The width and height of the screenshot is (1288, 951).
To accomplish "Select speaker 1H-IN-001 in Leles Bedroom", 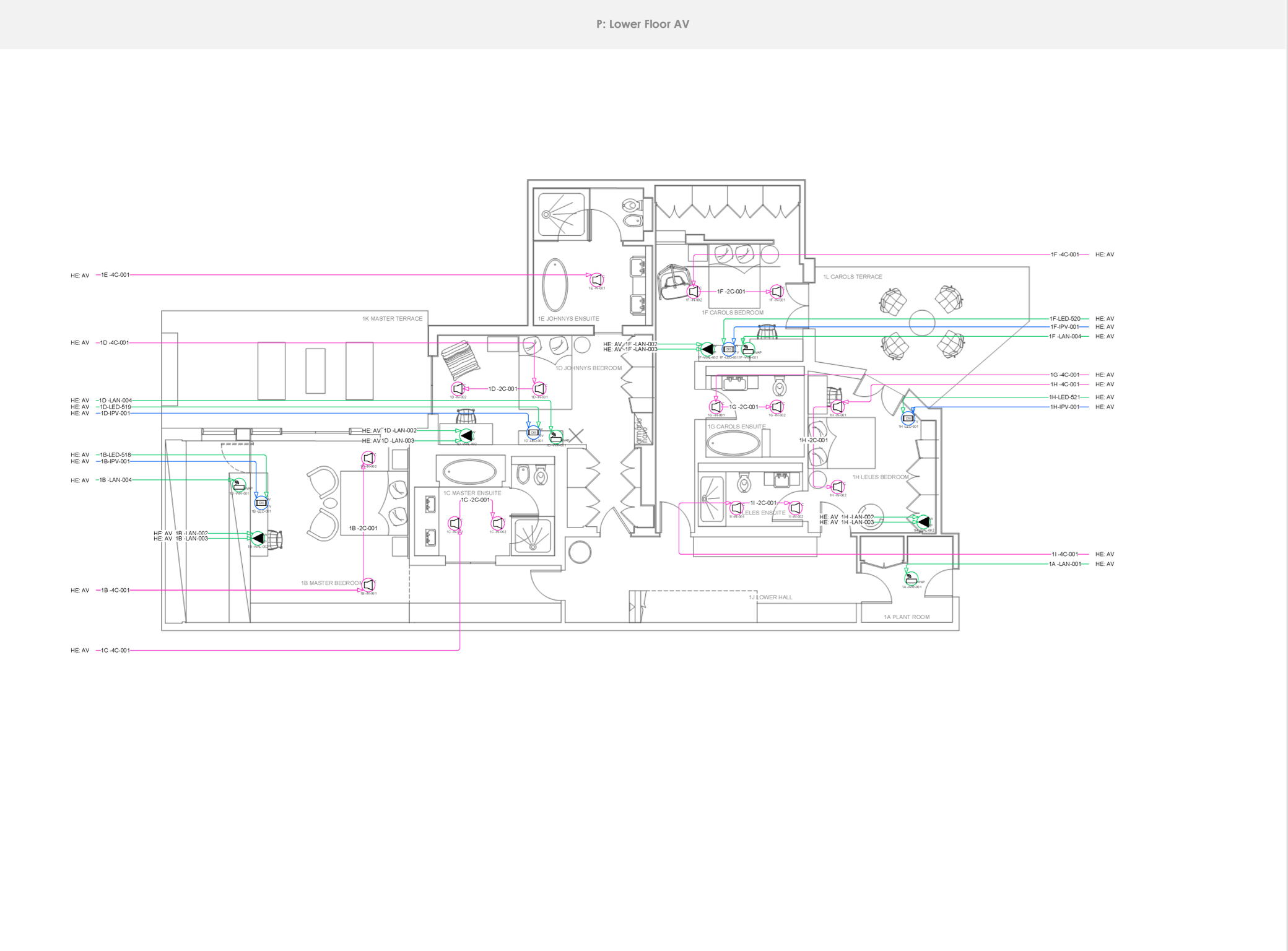I will tap(838, 407).
